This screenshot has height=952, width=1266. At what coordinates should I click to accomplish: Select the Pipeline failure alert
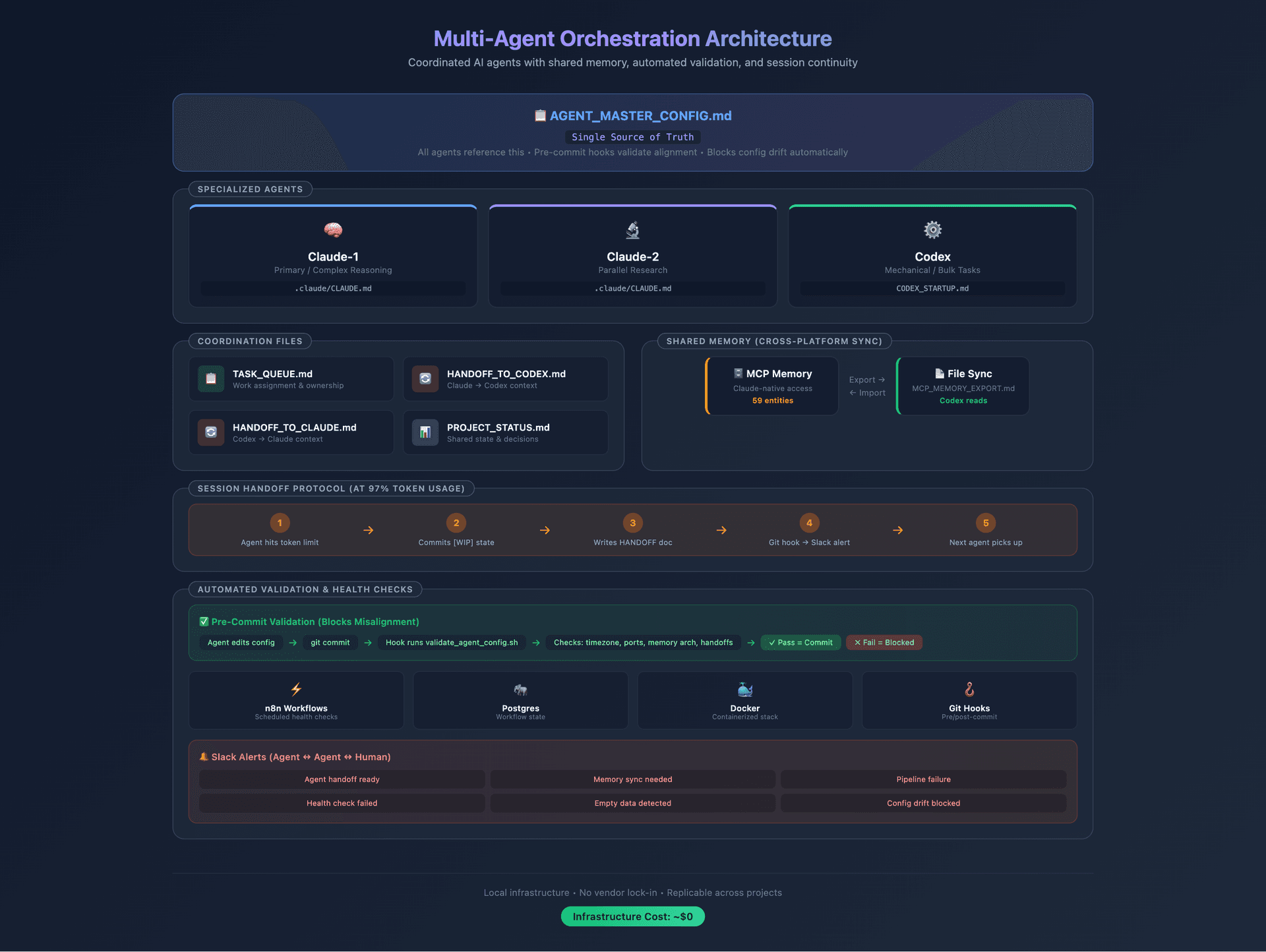click(x=924, y=779)
